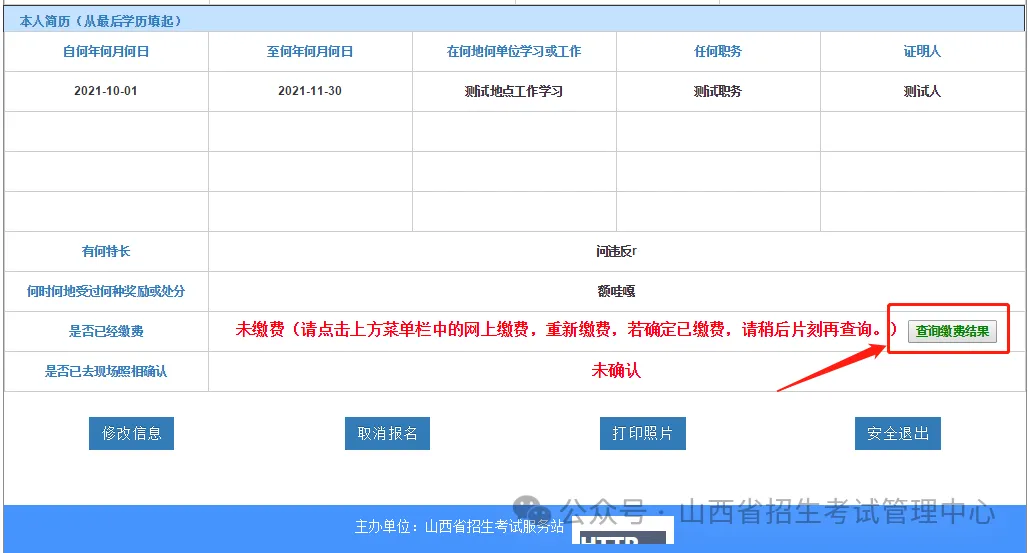Select the 是否已经缴费 row label
The image size is (1028, 553).
coord(106,331)
